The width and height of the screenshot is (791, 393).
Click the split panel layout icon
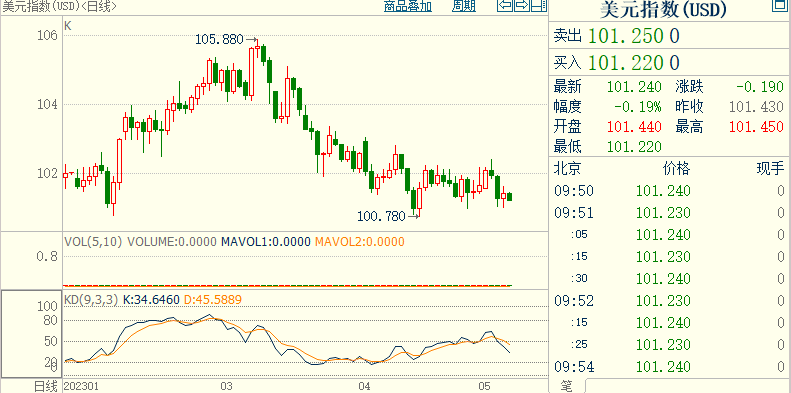[539, 6]
